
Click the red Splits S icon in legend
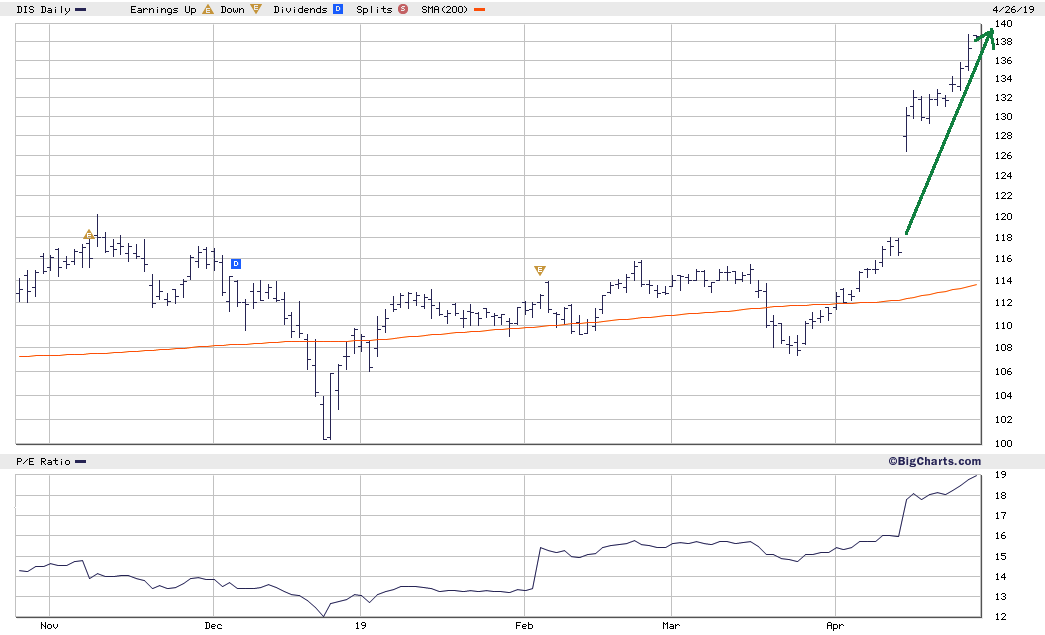(403, 9)
